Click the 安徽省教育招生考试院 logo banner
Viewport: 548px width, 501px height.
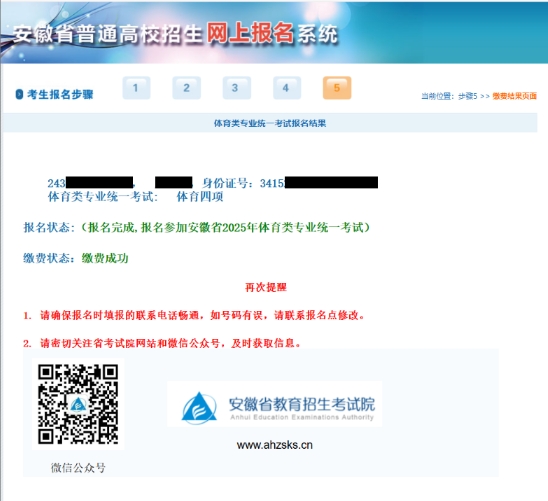point(274,404)
